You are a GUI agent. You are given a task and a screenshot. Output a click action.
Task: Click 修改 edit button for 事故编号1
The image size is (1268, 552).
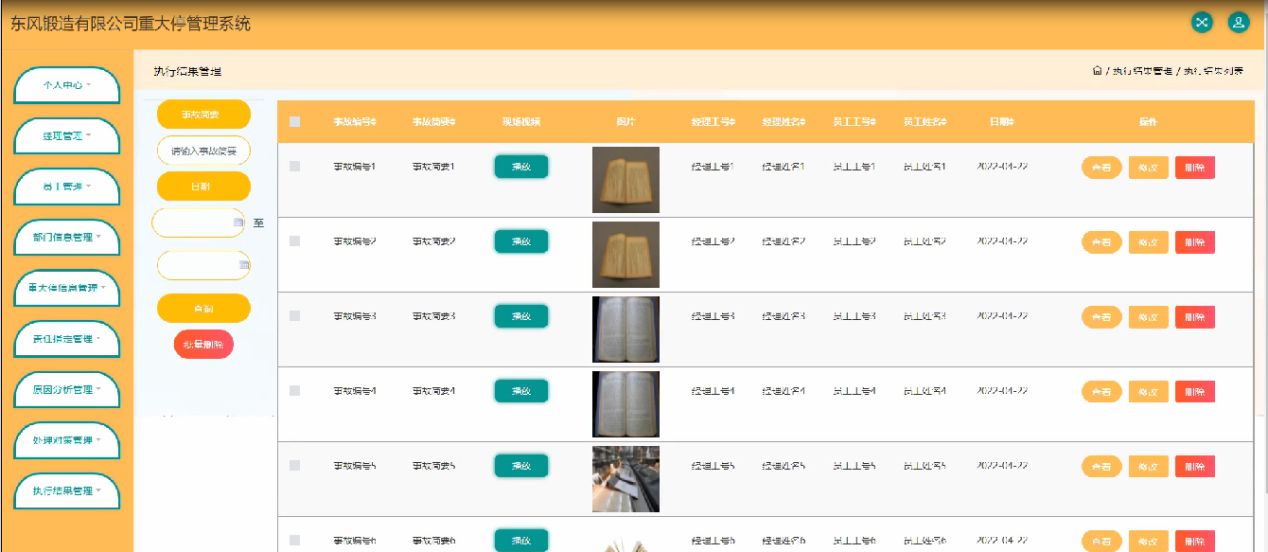(1148, 167)
